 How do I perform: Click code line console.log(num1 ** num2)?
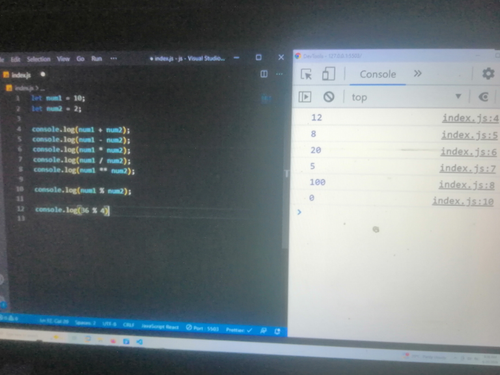pyautogui.click(x=84, y=170)
